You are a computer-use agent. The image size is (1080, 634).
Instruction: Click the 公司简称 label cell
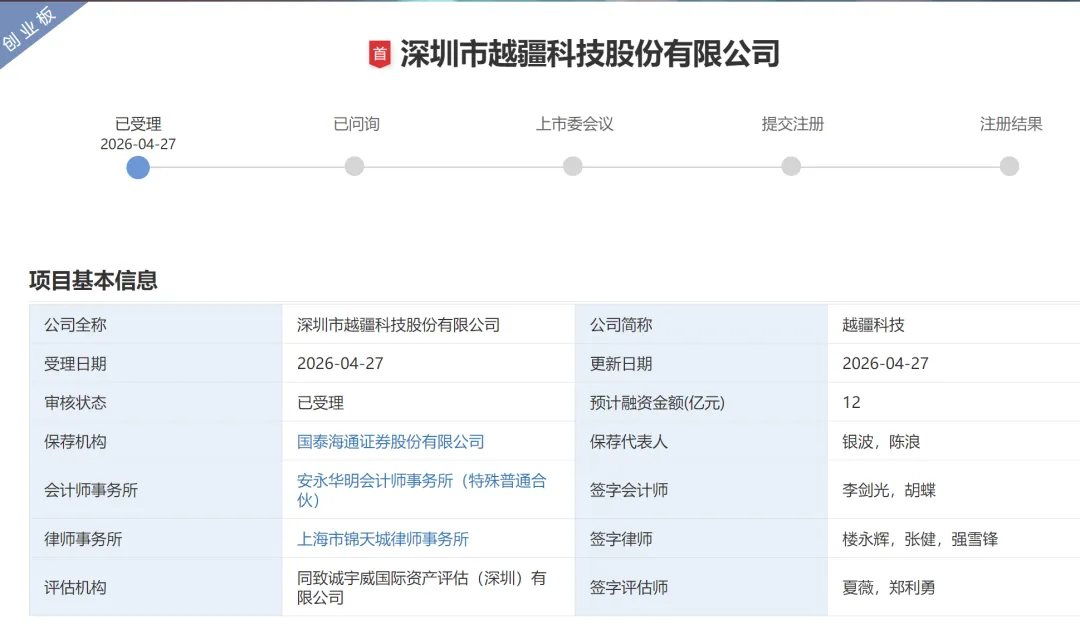pos(701,325)
